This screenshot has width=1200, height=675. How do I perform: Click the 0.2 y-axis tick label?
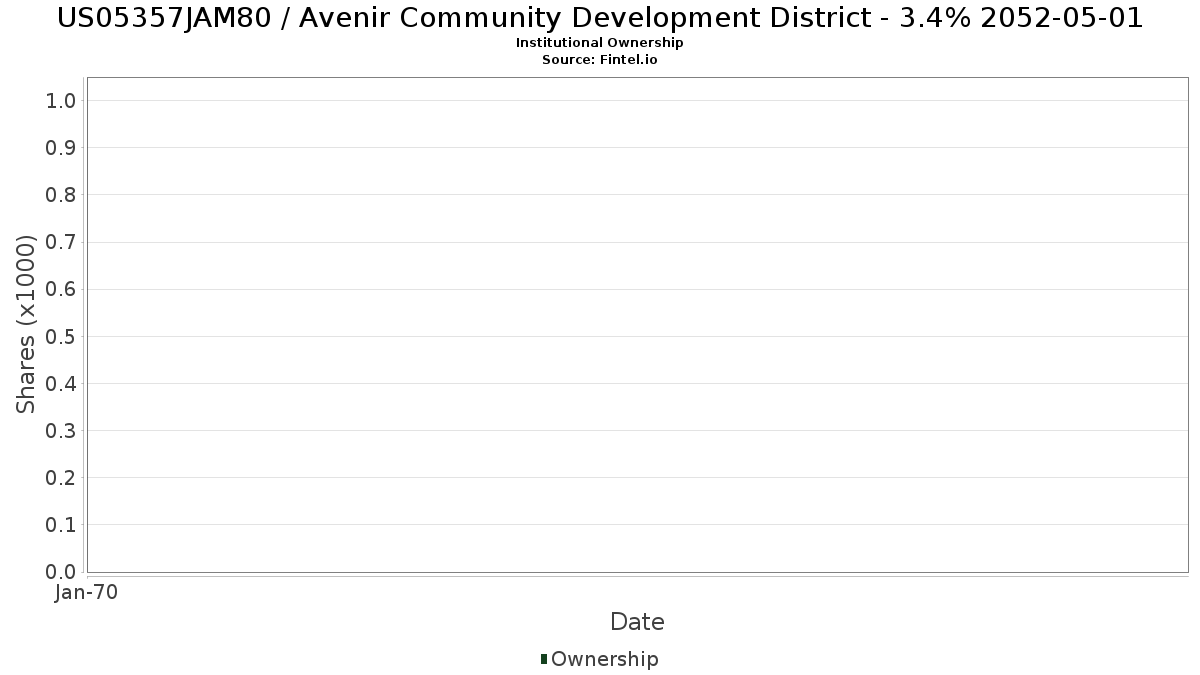pyautogui.click(x=61, y=478)
